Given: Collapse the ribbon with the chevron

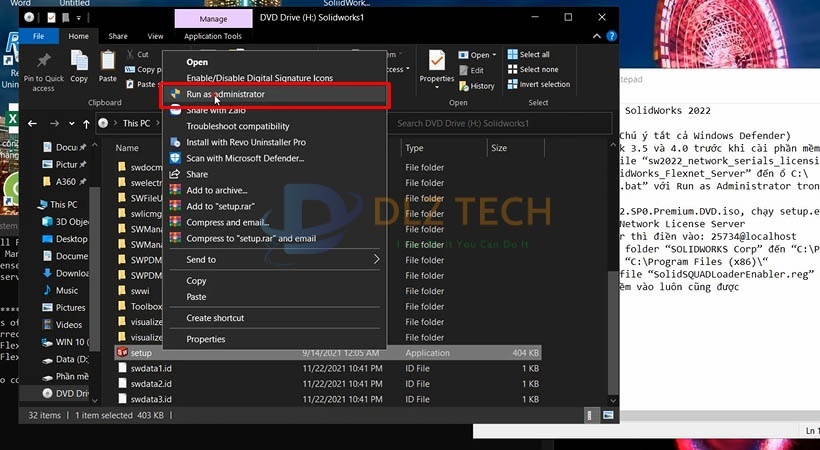Looking at the screenshot, I should pyautogui.click(x=597, y=36).
